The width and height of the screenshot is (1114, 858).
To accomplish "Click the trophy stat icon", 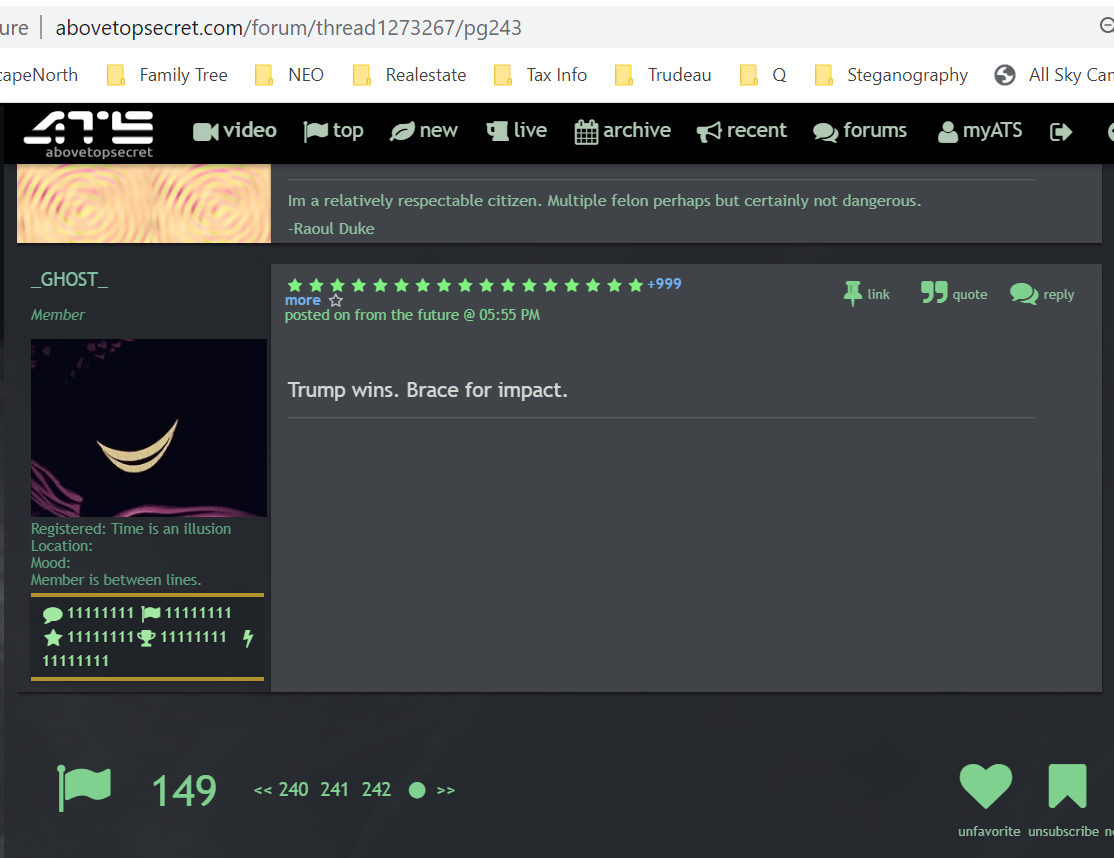I will [x=146, y=638].
